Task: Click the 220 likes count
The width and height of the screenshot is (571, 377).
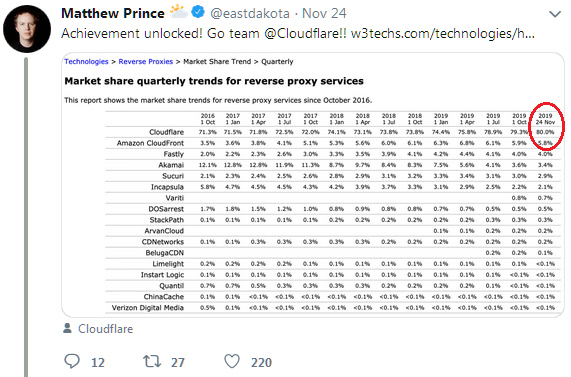Action: (x=261, y=362)
